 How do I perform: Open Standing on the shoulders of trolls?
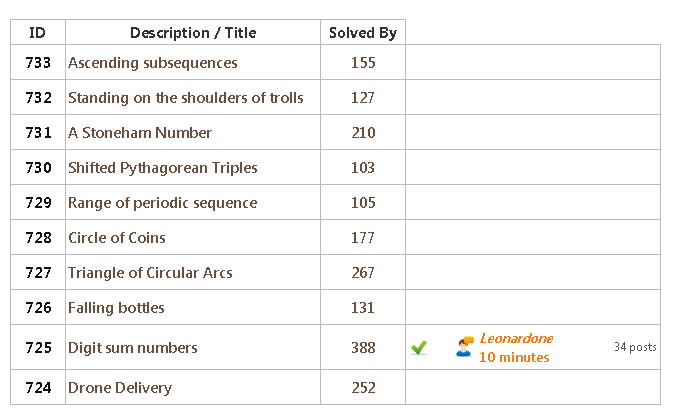coord(186,98)
